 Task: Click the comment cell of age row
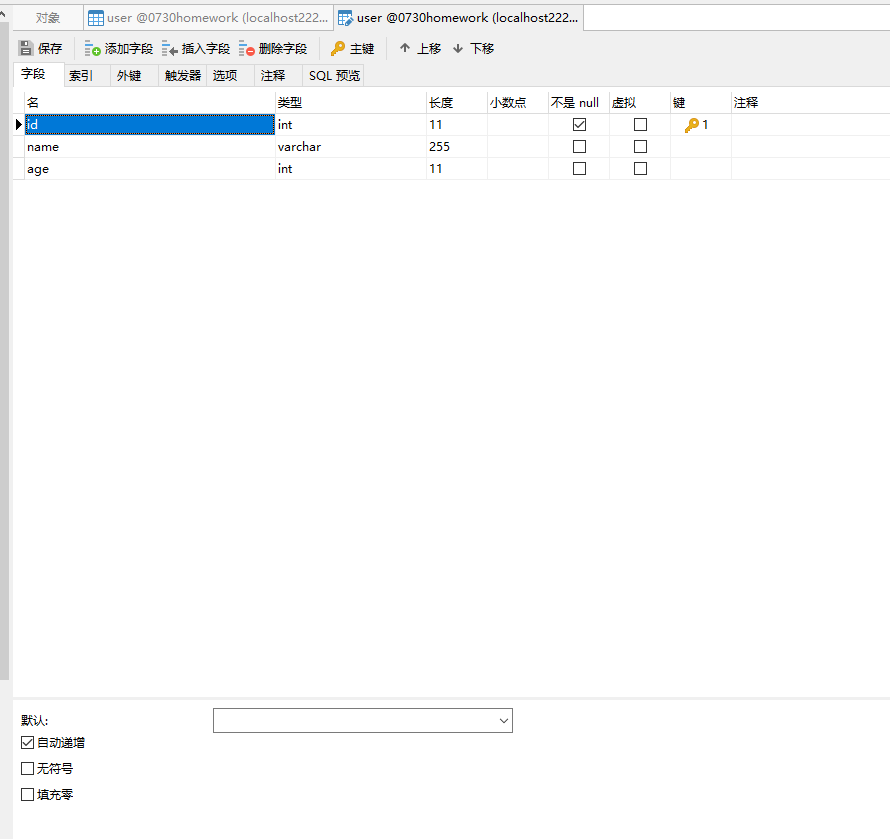click(x=811, y=169)
